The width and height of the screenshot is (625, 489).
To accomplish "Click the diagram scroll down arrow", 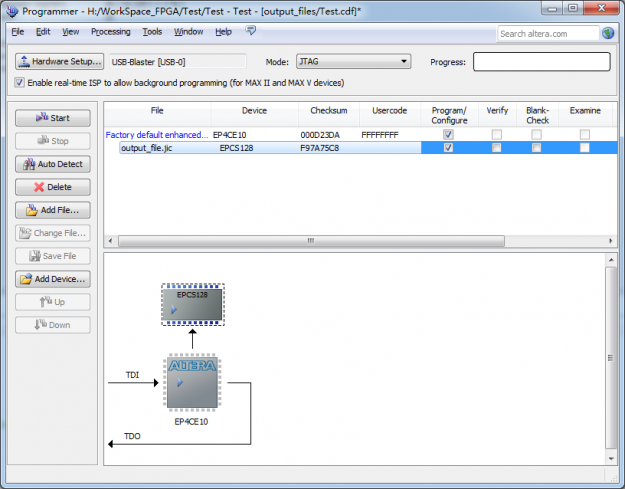I will click(x=611, y=459).
